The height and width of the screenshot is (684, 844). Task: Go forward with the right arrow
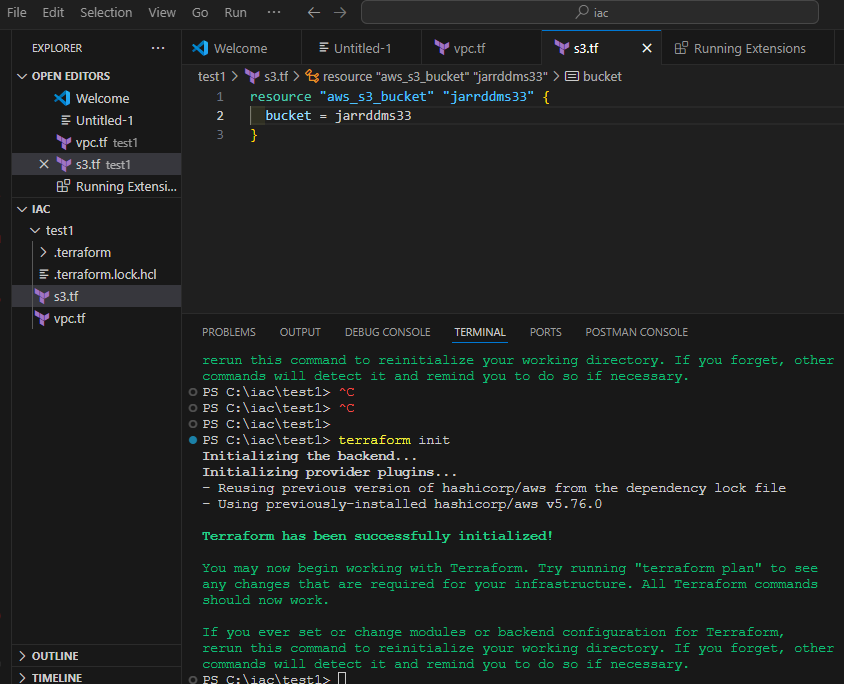(x=340, y=12)
